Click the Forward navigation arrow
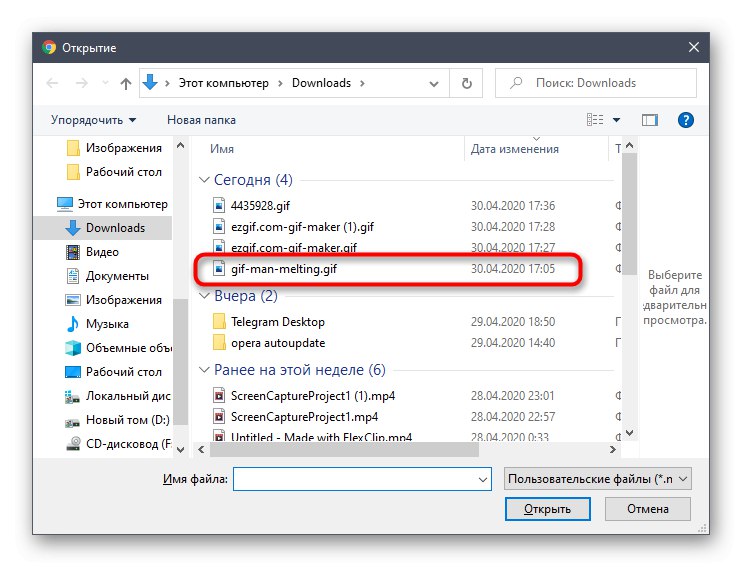742x567 pixels. pos(82,83)
